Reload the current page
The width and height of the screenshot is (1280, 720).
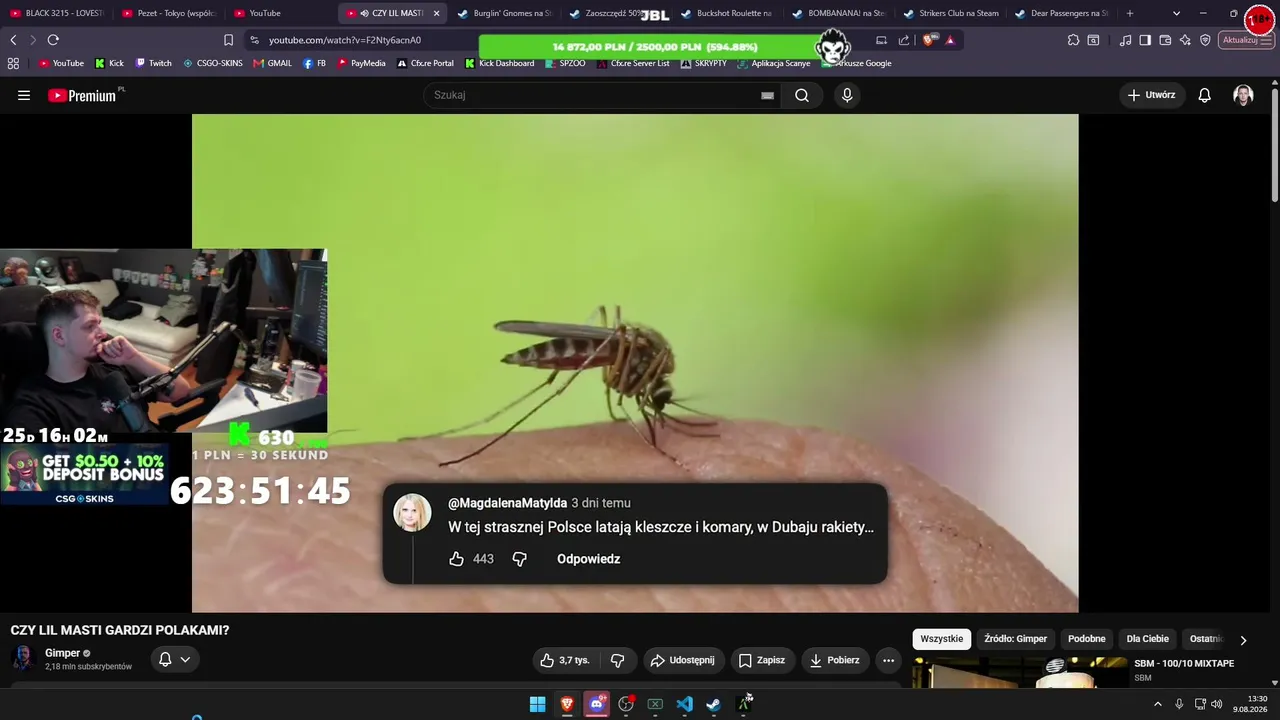[x=53, y=40]
